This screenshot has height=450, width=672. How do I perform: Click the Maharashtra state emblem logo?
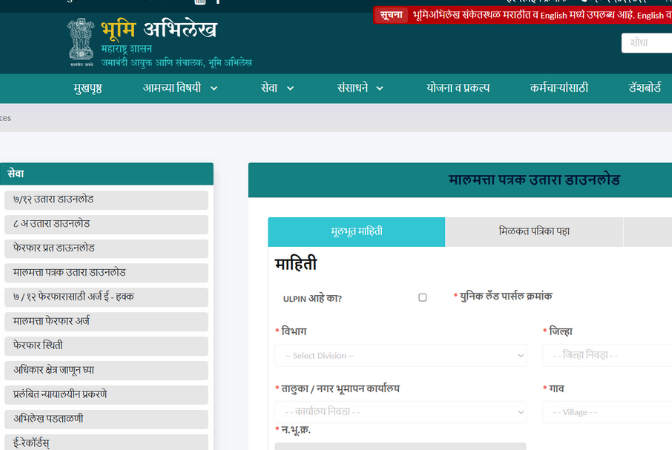pos(81,41)
